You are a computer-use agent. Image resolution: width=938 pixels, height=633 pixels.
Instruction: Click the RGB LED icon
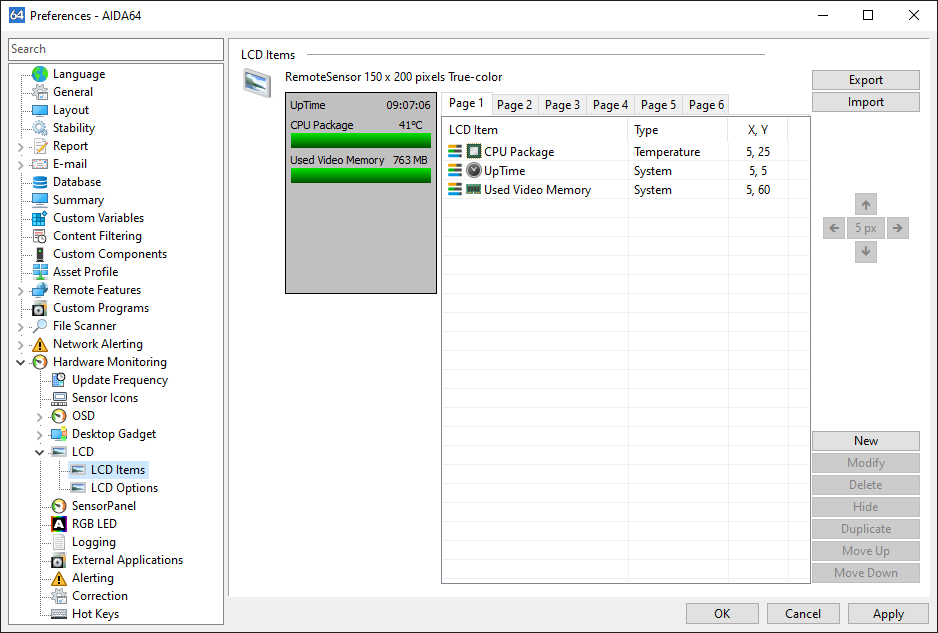click(59, 524)
